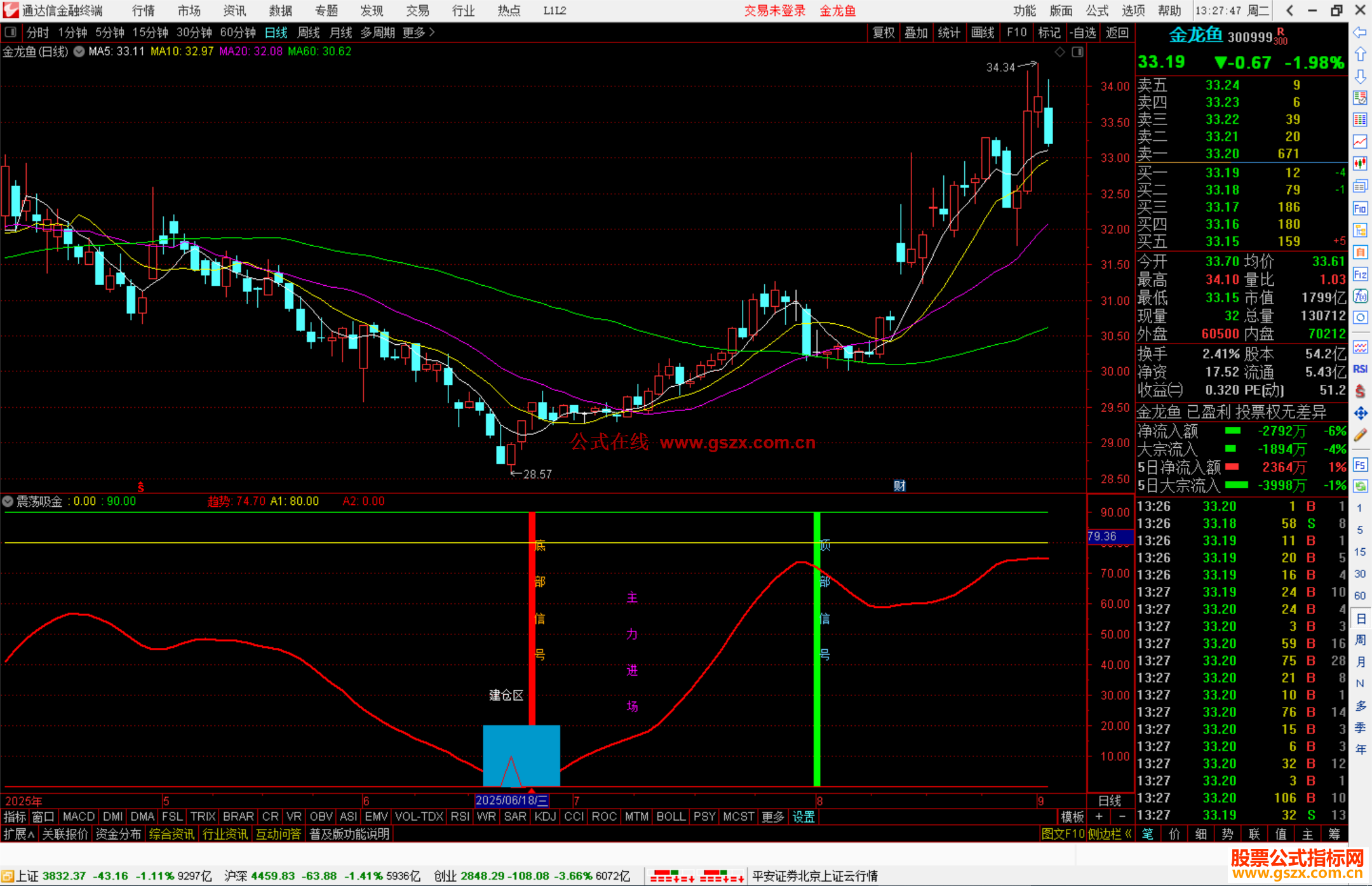Toggle the 金龙鱼(日线) main chart indicator circle
The image size is (1372, 886).
click(79, 52)
